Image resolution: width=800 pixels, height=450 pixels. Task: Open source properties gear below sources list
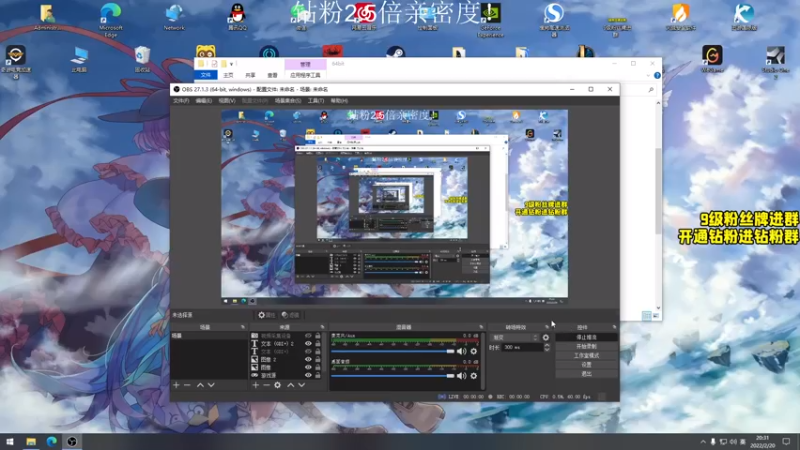(x=278, y=385)
